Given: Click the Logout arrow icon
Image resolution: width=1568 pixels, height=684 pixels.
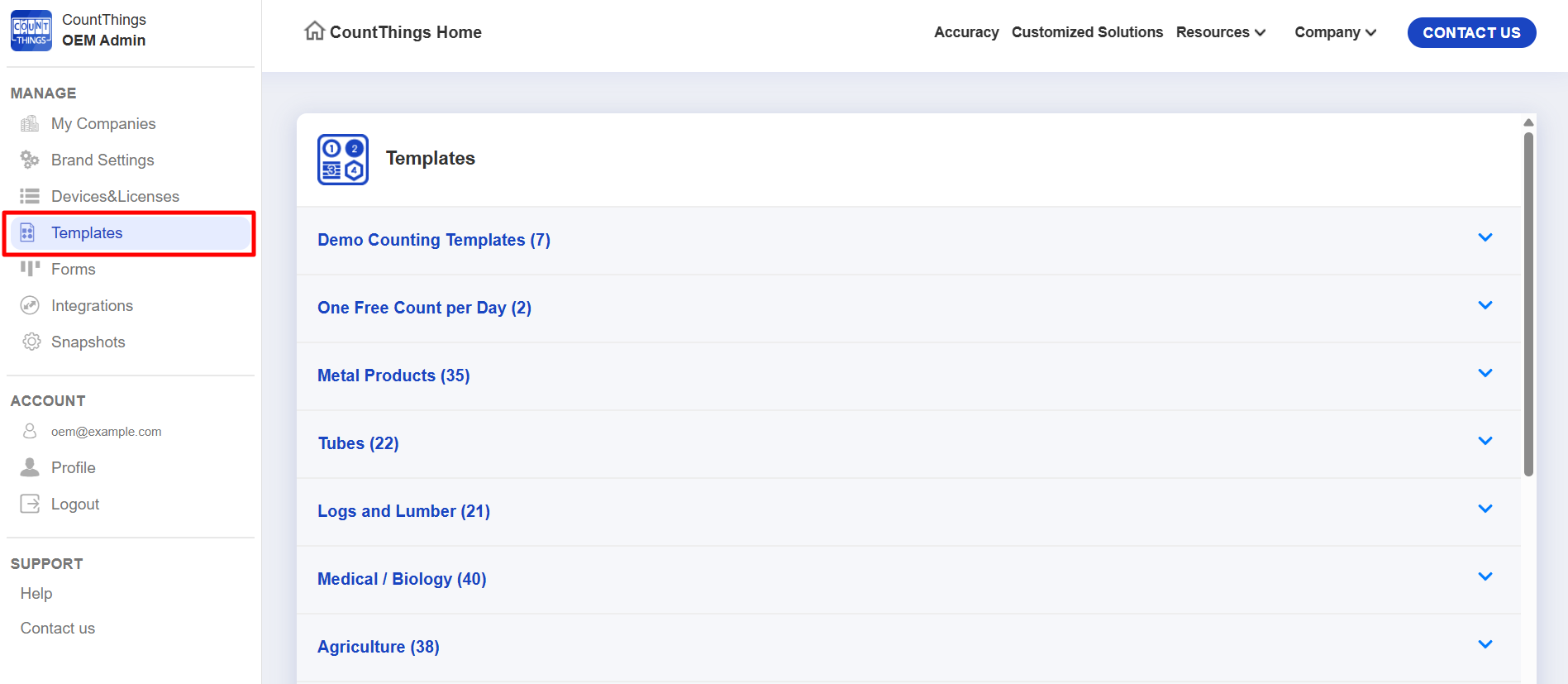Looking at the screenshot, I should click(30, 504).
